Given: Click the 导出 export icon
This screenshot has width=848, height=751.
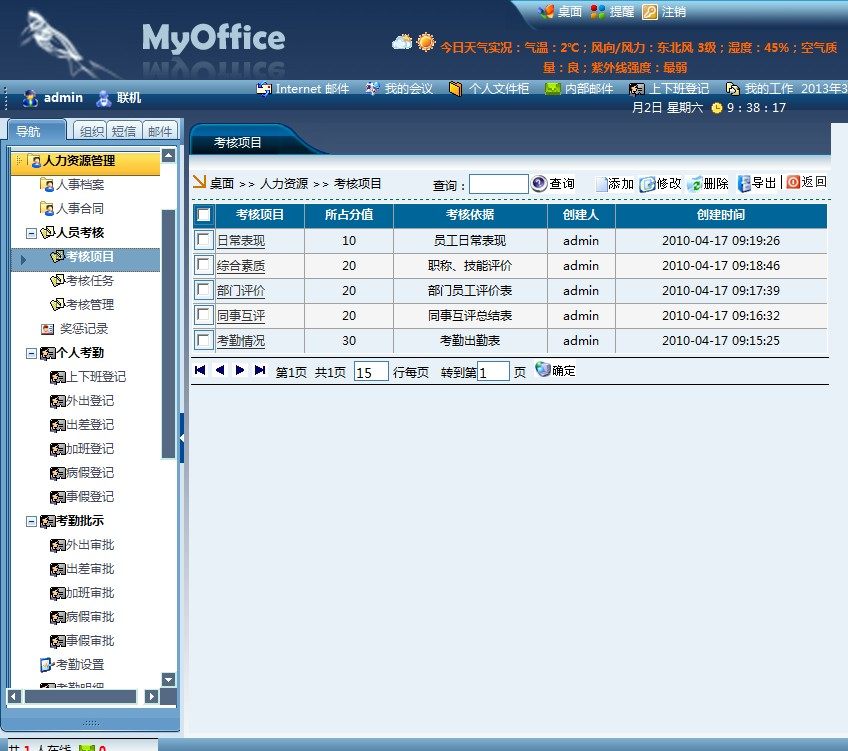Looking at the screenshot, I should pyautogui.click(x=744, y=183).
